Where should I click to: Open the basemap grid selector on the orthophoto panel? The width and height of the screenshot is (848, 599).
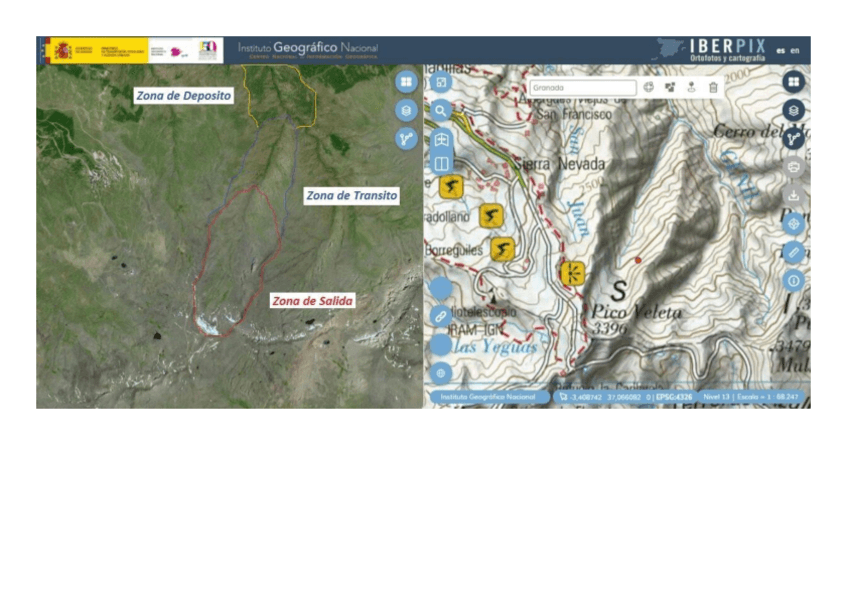406,82
